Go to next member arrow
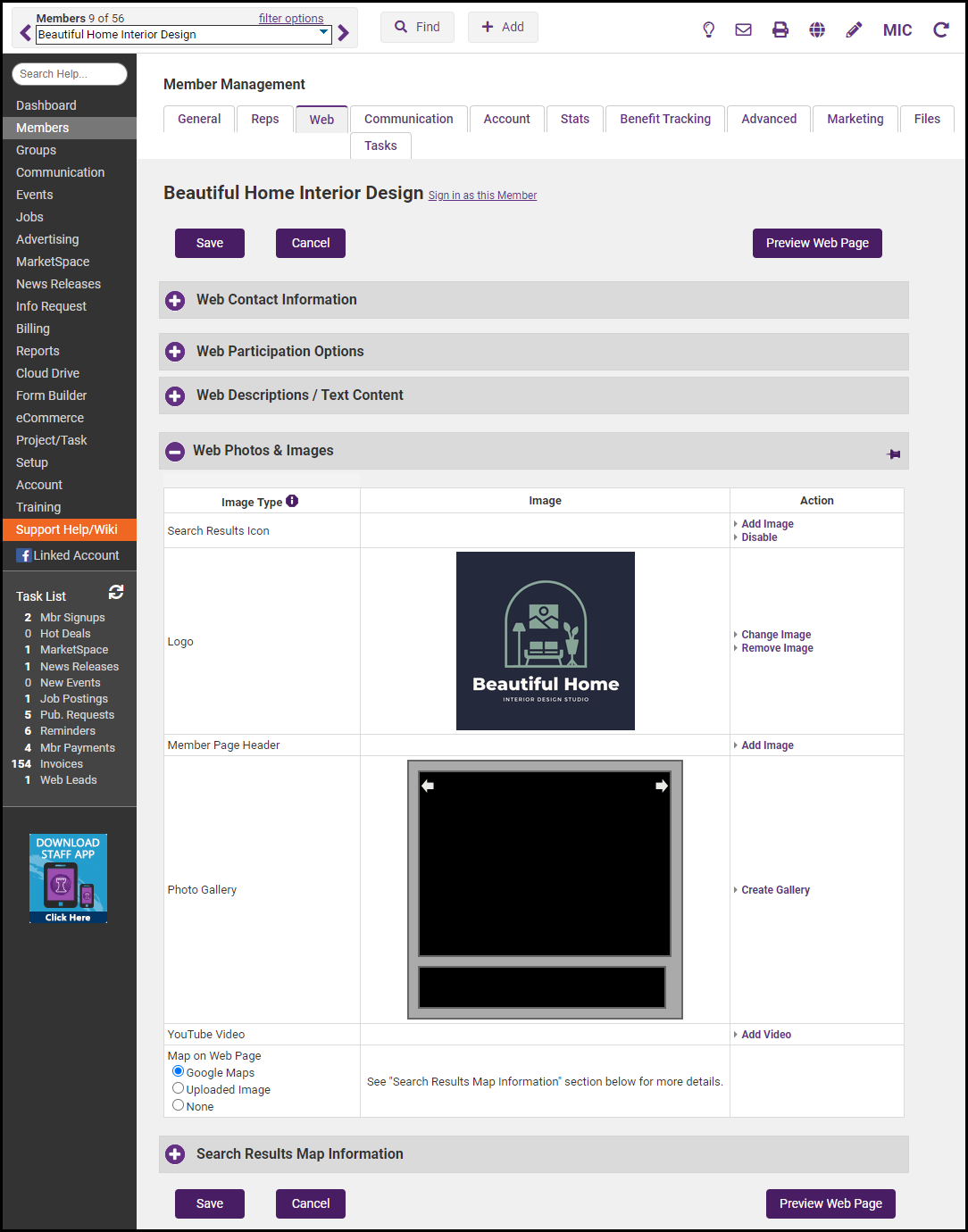The image size is (968, 1232). 344,34
